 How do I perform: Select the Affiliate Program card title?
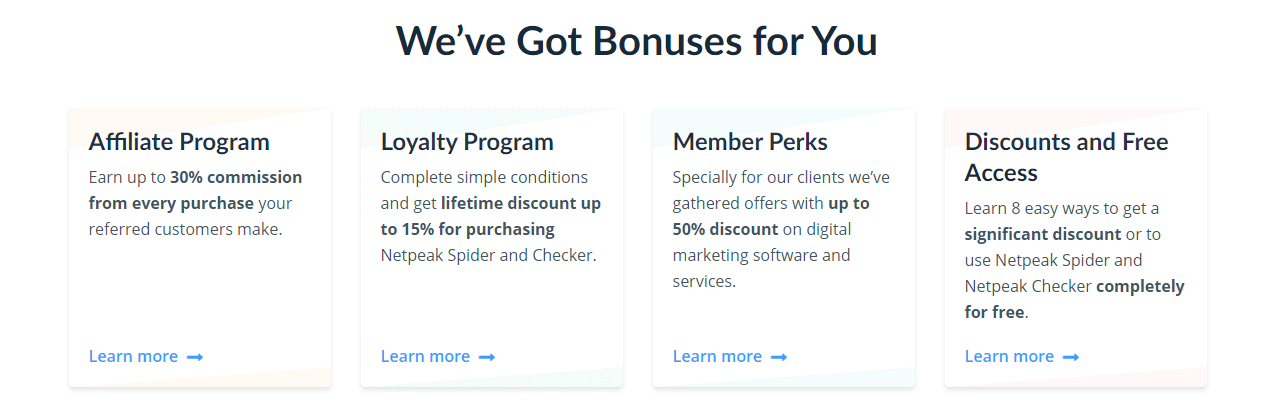click(x=179, y=142)
